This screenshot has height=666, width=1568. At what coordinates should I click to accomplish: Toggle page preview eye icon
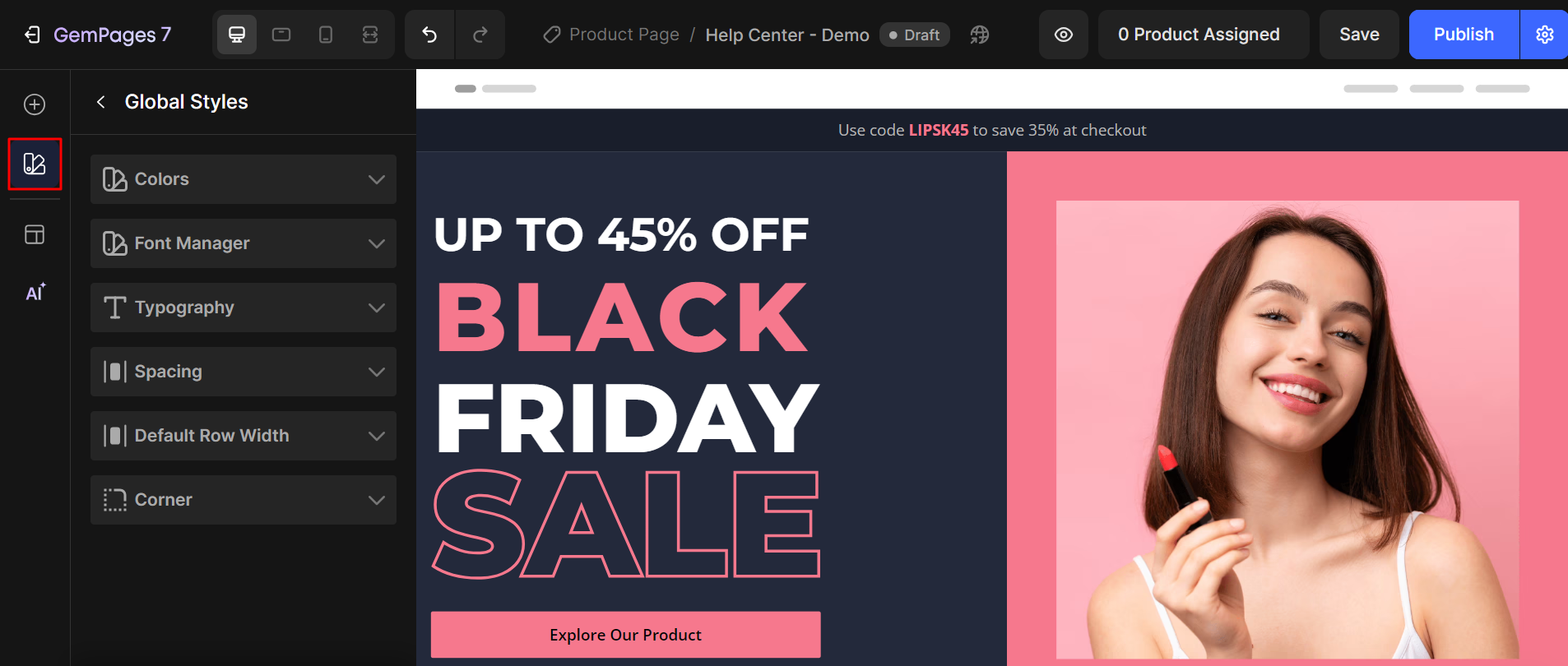(x=1064, y=35)
